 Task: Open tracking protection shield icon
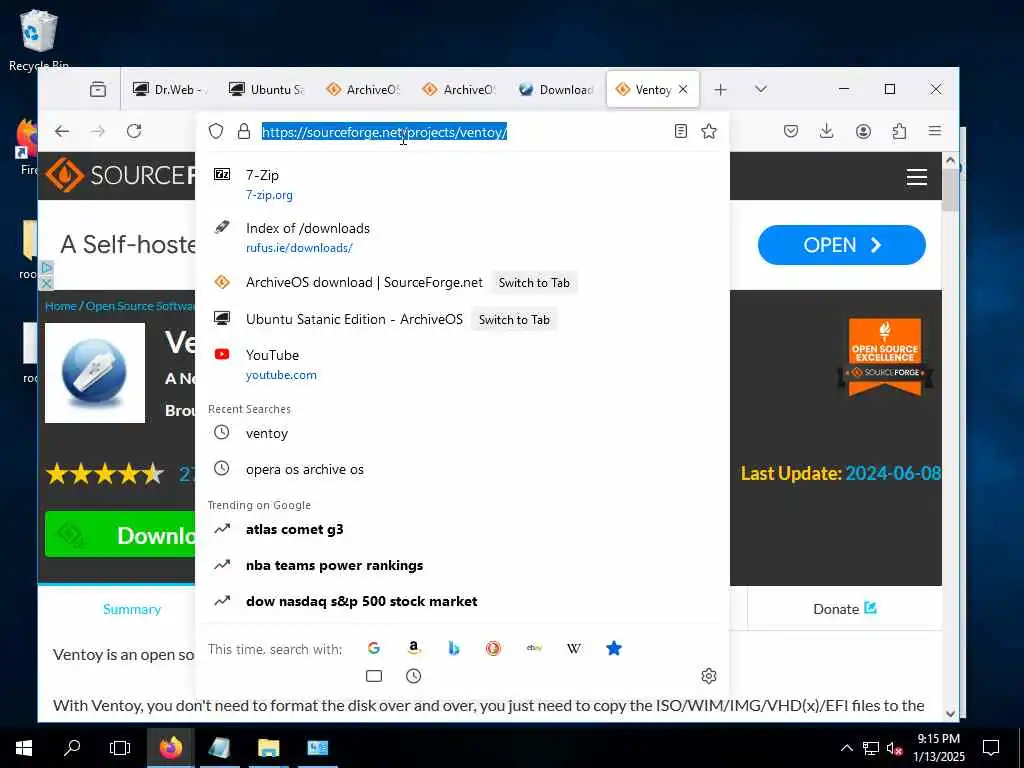[x=216, y=131]
